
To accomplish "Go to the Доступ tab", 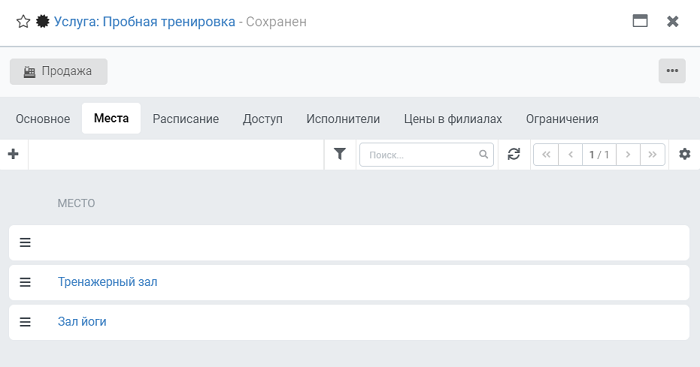I will click(262, 119).
